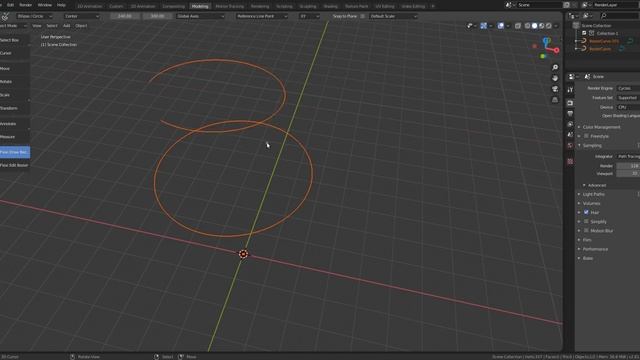Click the Snap to Plane checkbox

pos(362,16)
